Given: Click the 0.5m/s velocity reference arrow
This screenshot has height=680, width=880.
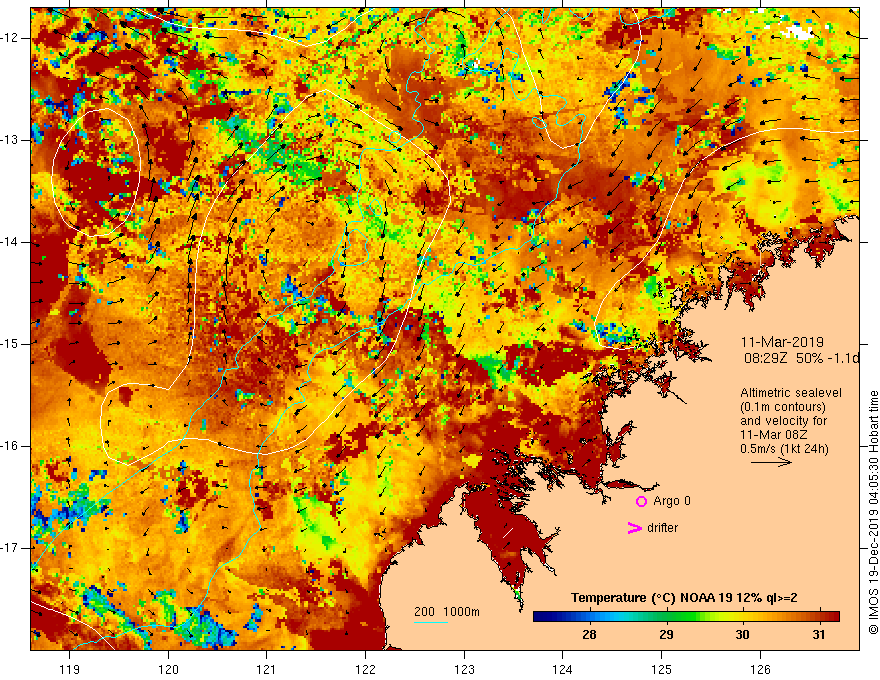Looking at the screenshot, I should 771,462.
